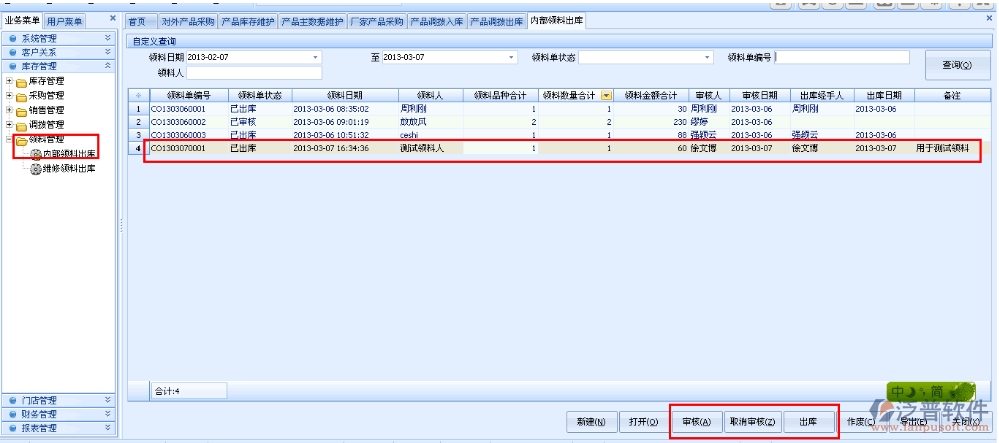Screen dimensions: 999x443
Task: Click the 维修领料出库 gear icon in tree
Action: [36, 169]
